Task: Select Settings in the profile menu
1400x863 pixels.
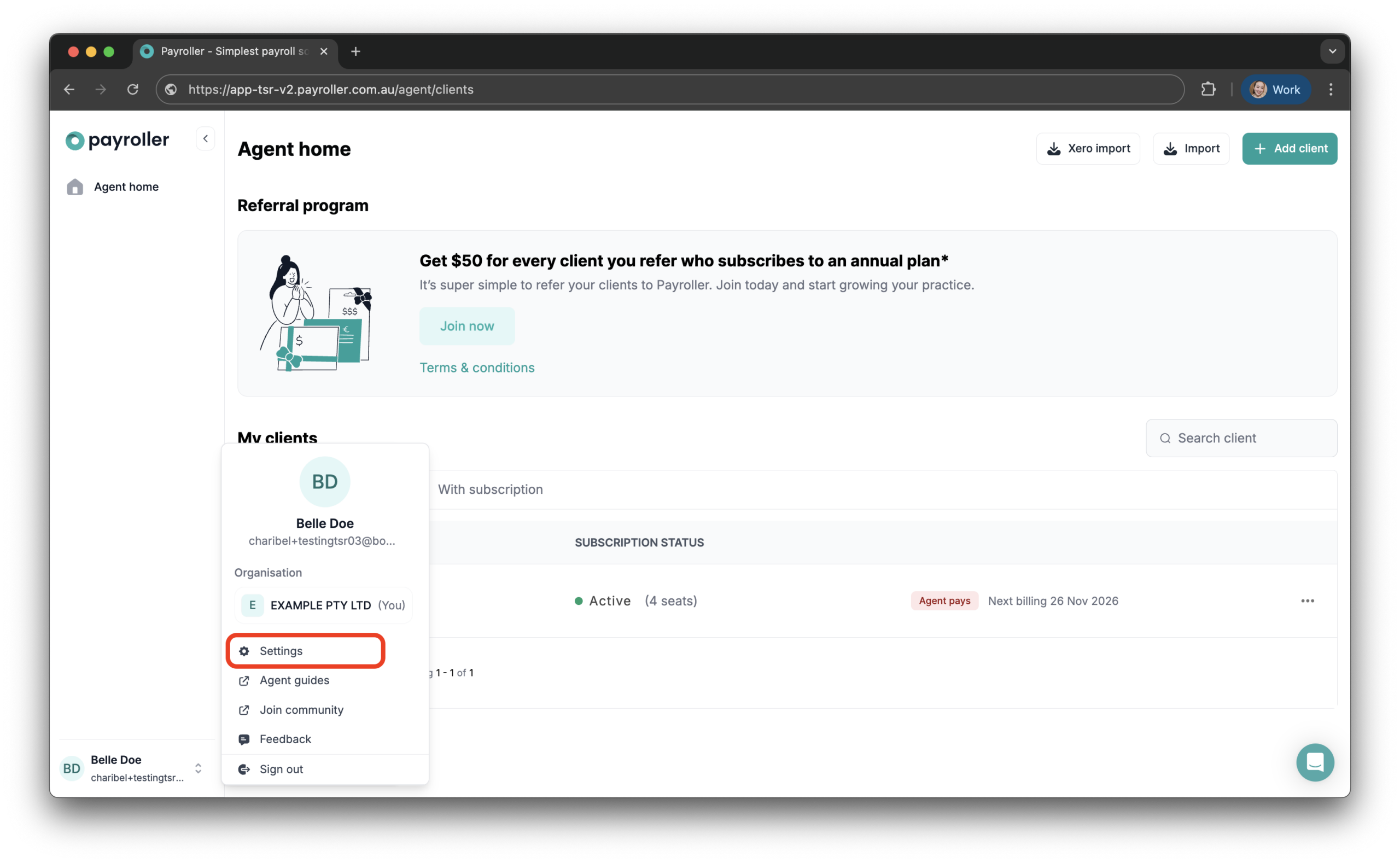Action: point(306,651)
